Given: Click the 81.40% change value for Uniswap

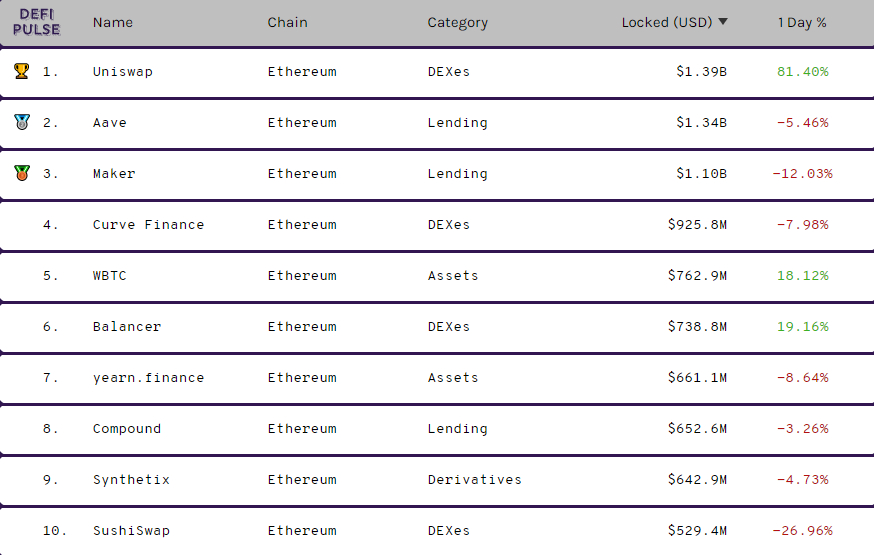Looking at the screenshot, I should [803, 72].
